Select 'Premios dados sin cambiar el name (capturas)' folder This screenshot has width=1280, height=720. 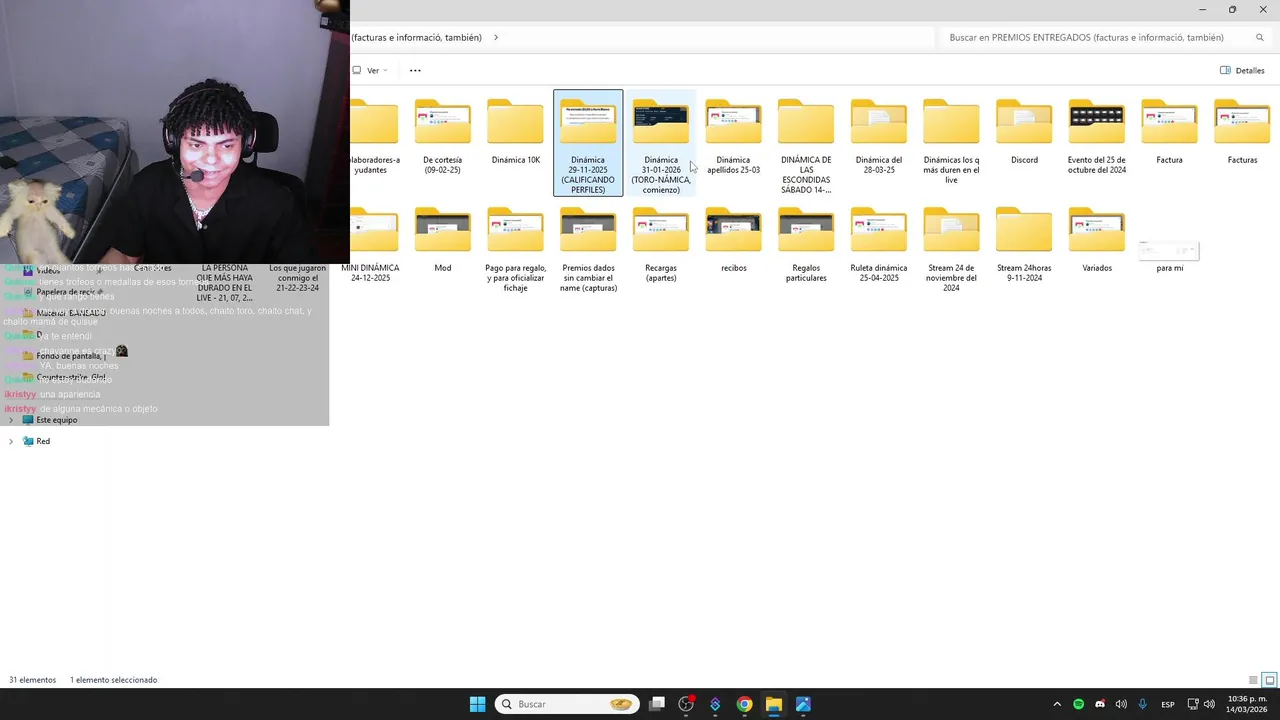pos(588,250)
